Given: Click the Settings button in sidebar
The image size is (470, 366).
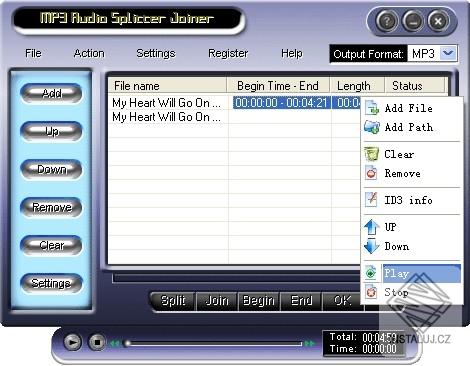Looking at the screenshot, I should [51, 283].
